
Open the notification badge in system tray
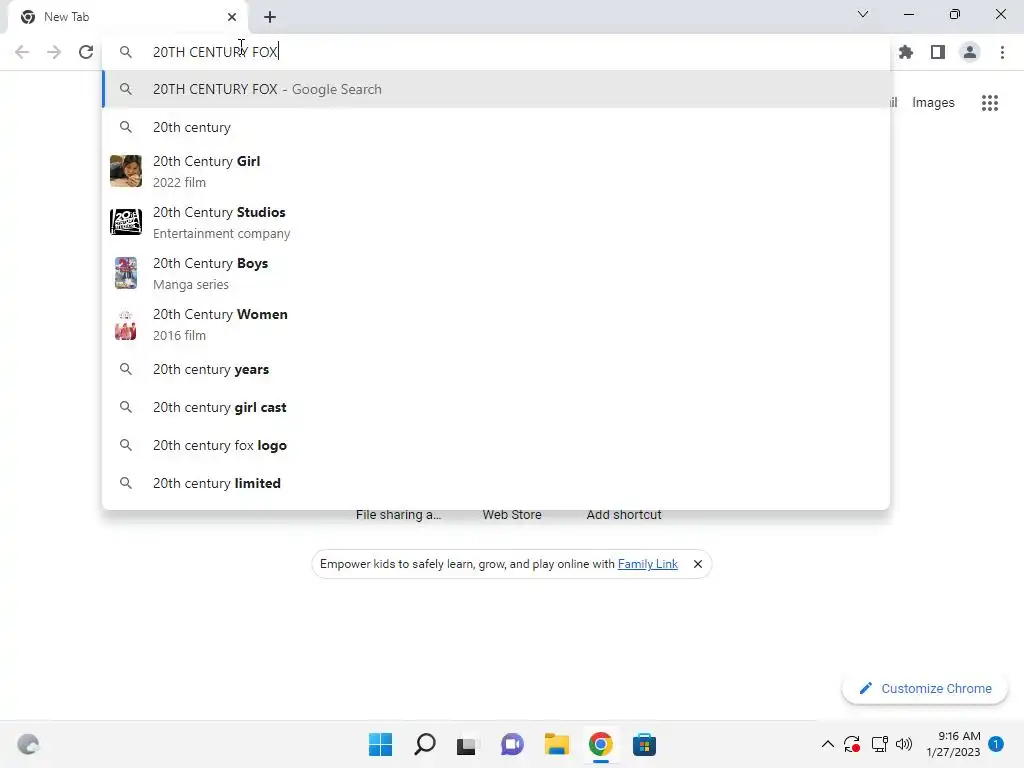point(996,744)
